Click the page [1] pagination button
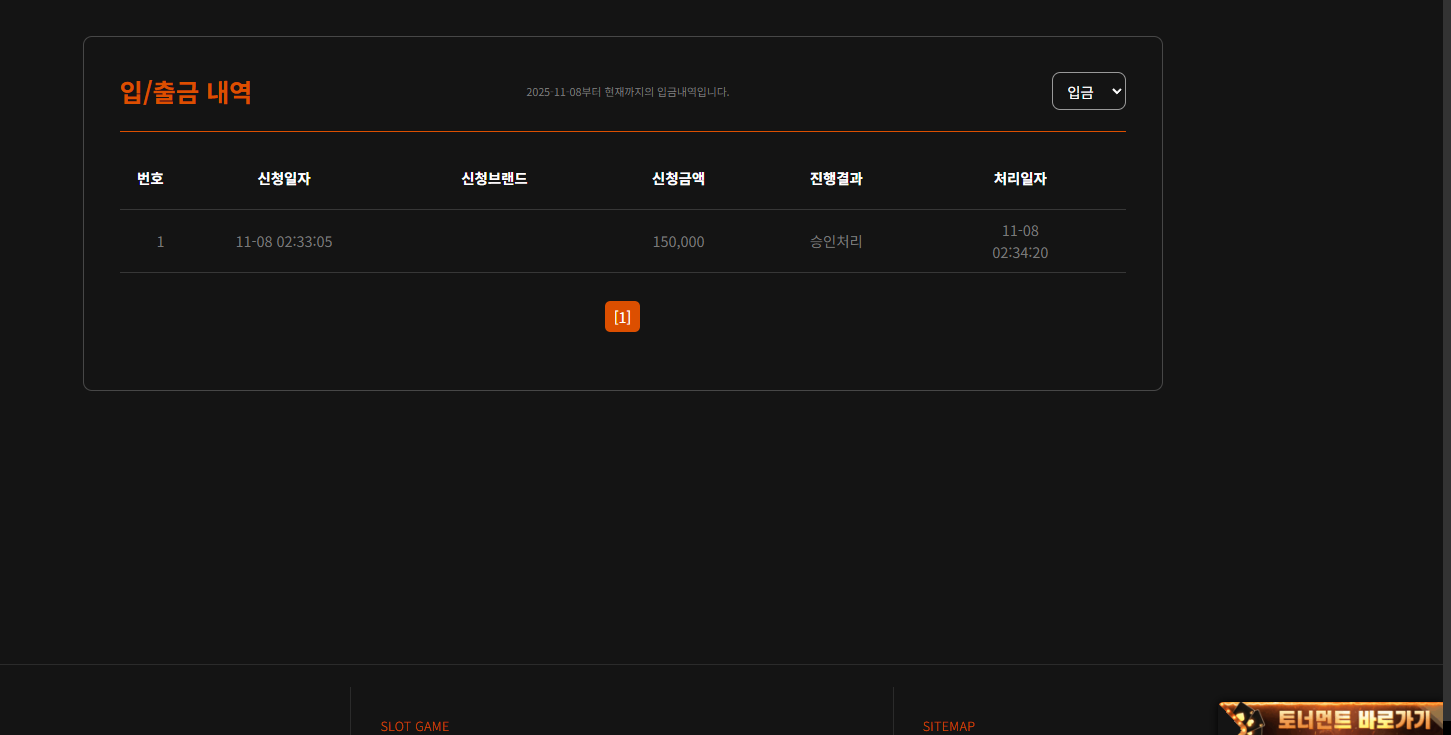The image size is (1451, 735). (x=622, y=317)
